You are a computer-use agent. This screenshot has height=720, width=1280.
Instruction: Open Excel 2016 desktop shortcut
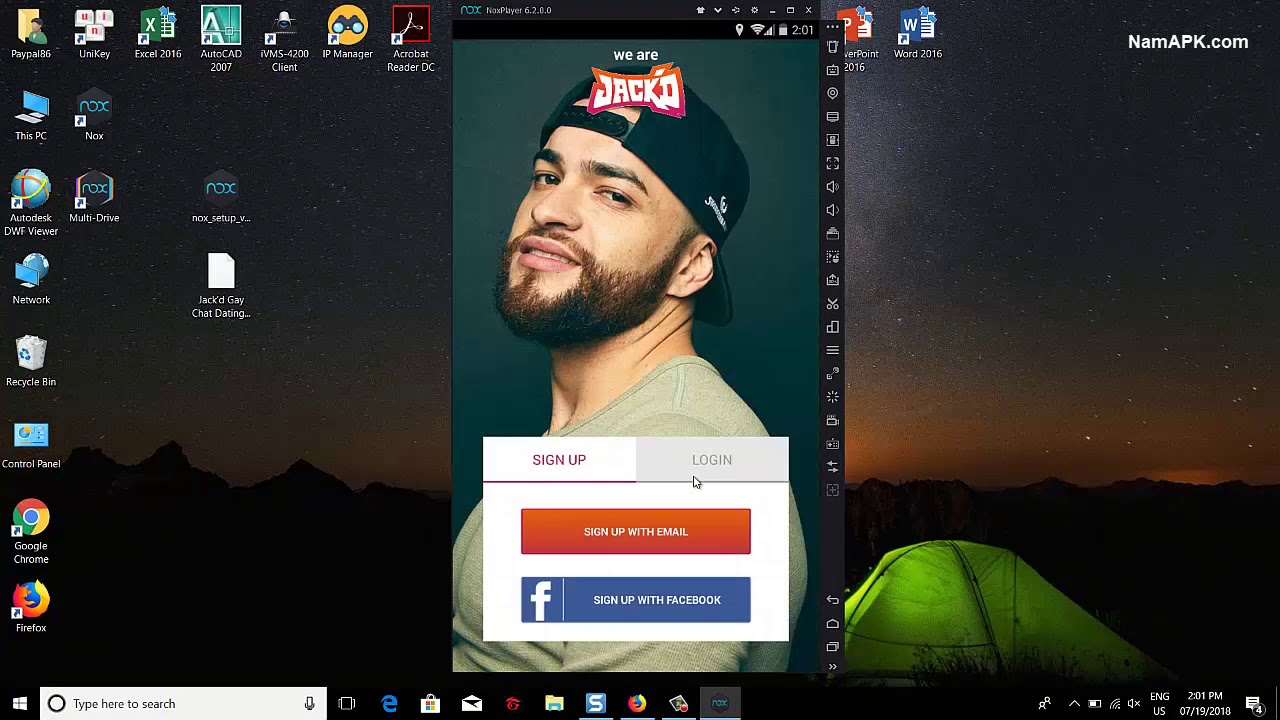(158, 34)
